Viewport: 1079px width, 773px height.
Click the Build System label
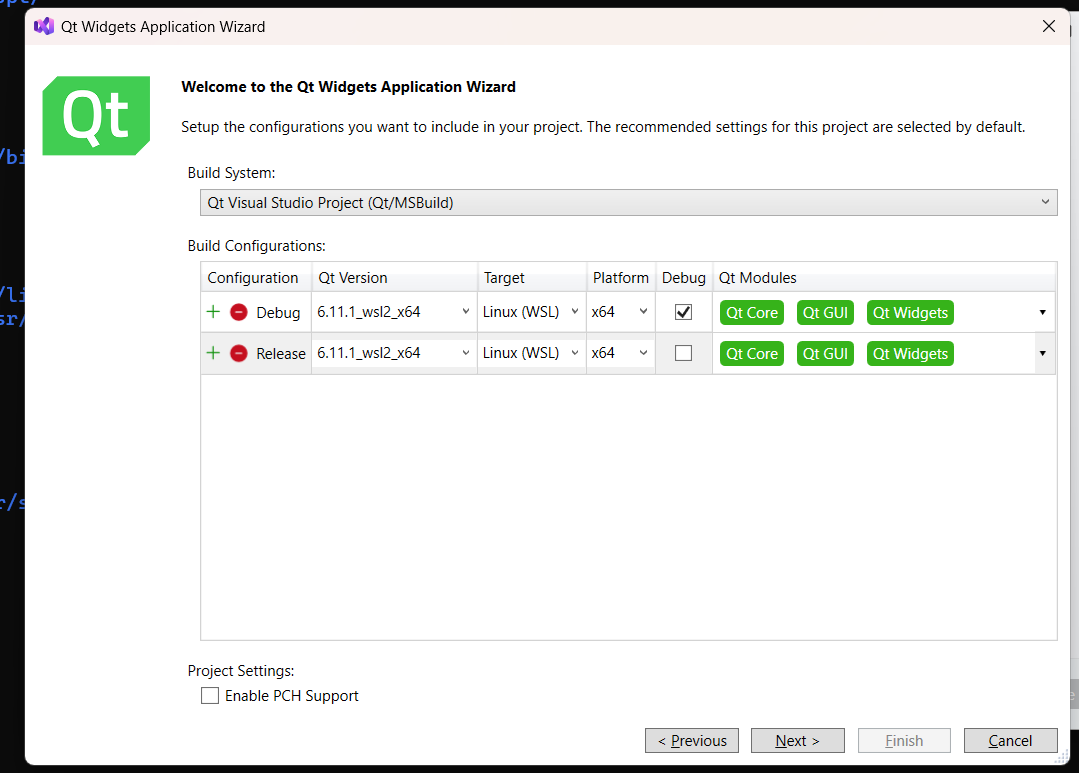click(x=231, y=173)
